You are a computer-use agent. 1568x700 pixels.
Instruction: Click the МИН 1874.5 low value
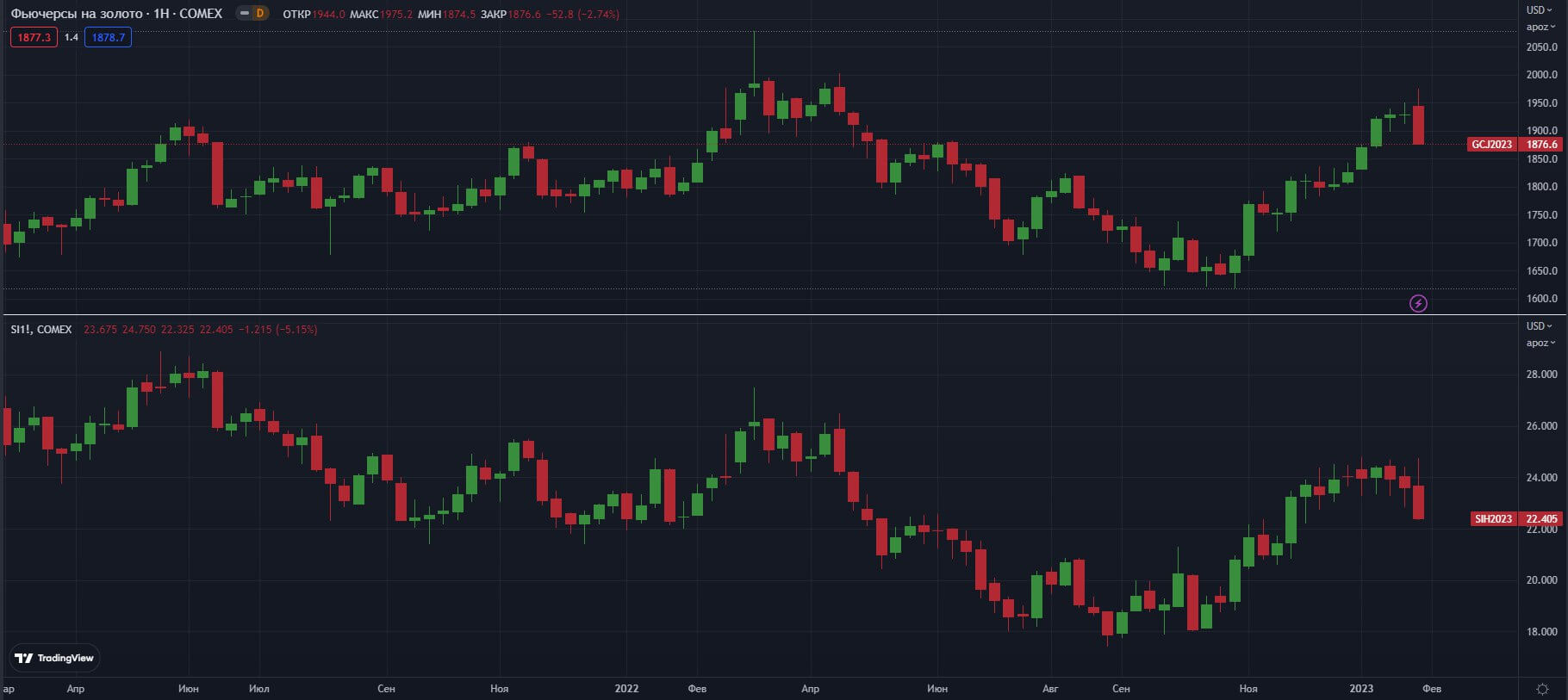446,15
